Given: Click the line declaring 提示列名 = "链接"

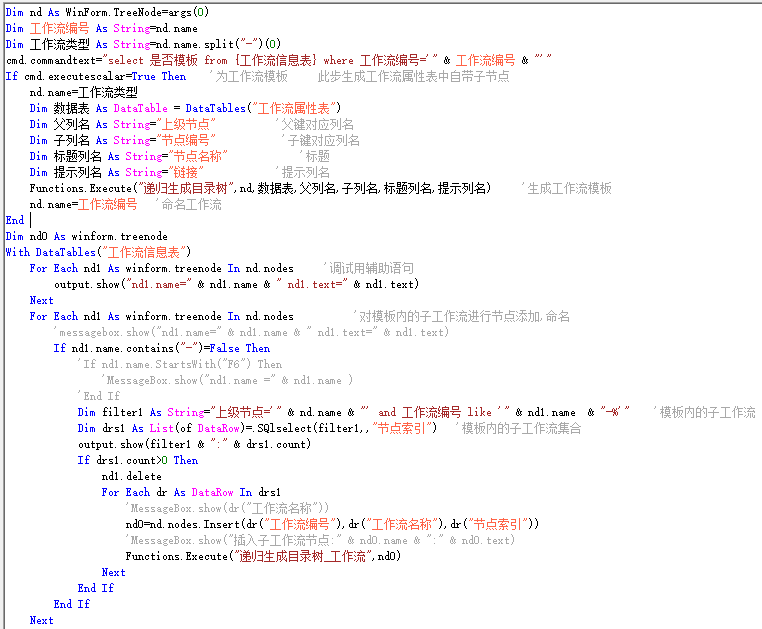Looking at the screenshot, I should 117,173.
